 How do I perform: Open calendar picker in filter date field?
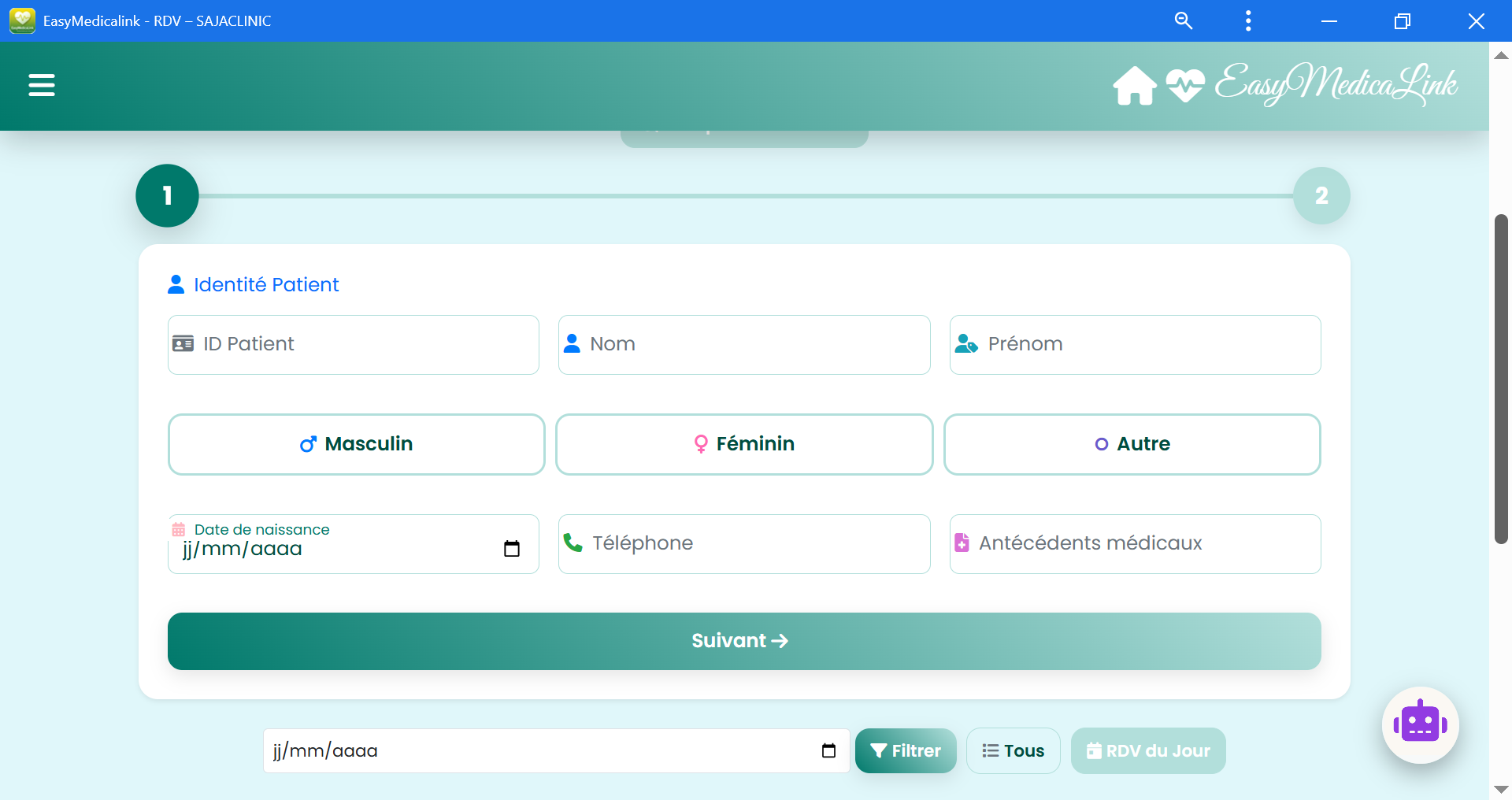[828, 750]
